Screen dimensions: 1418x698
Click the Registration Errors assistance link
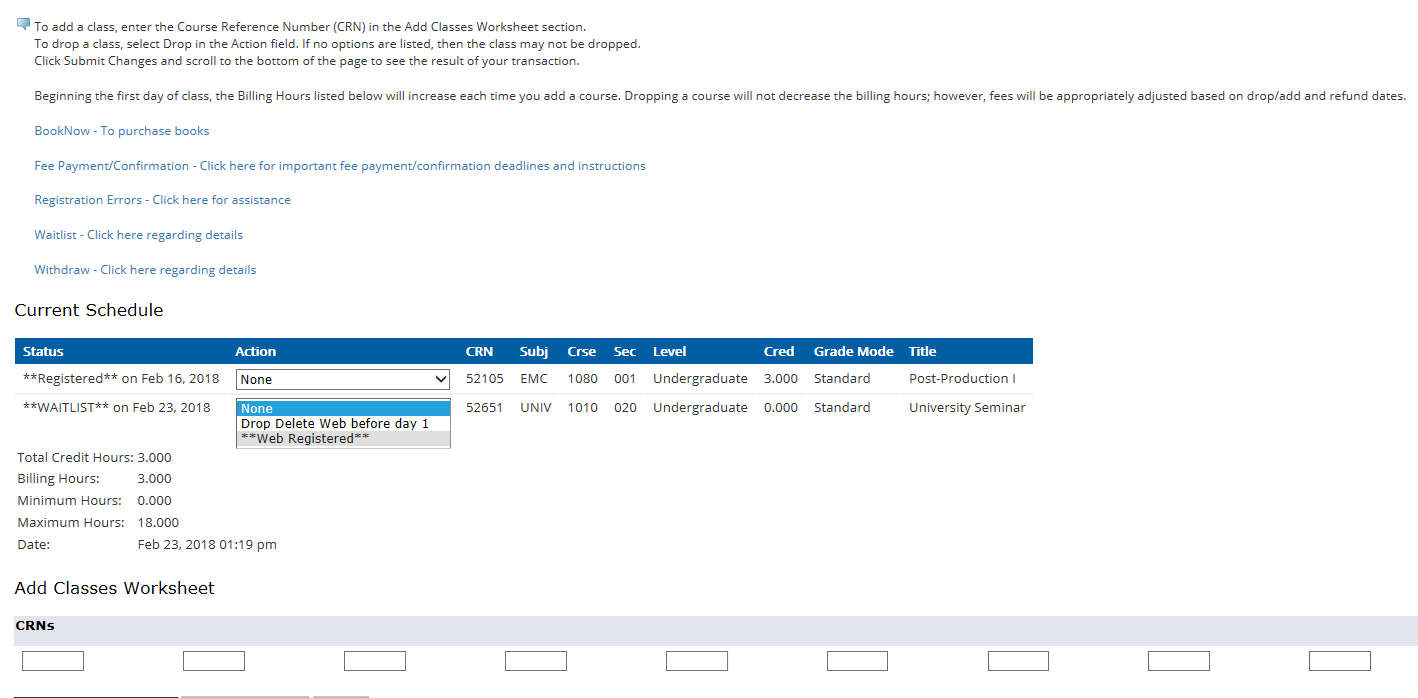pos(162,200)
